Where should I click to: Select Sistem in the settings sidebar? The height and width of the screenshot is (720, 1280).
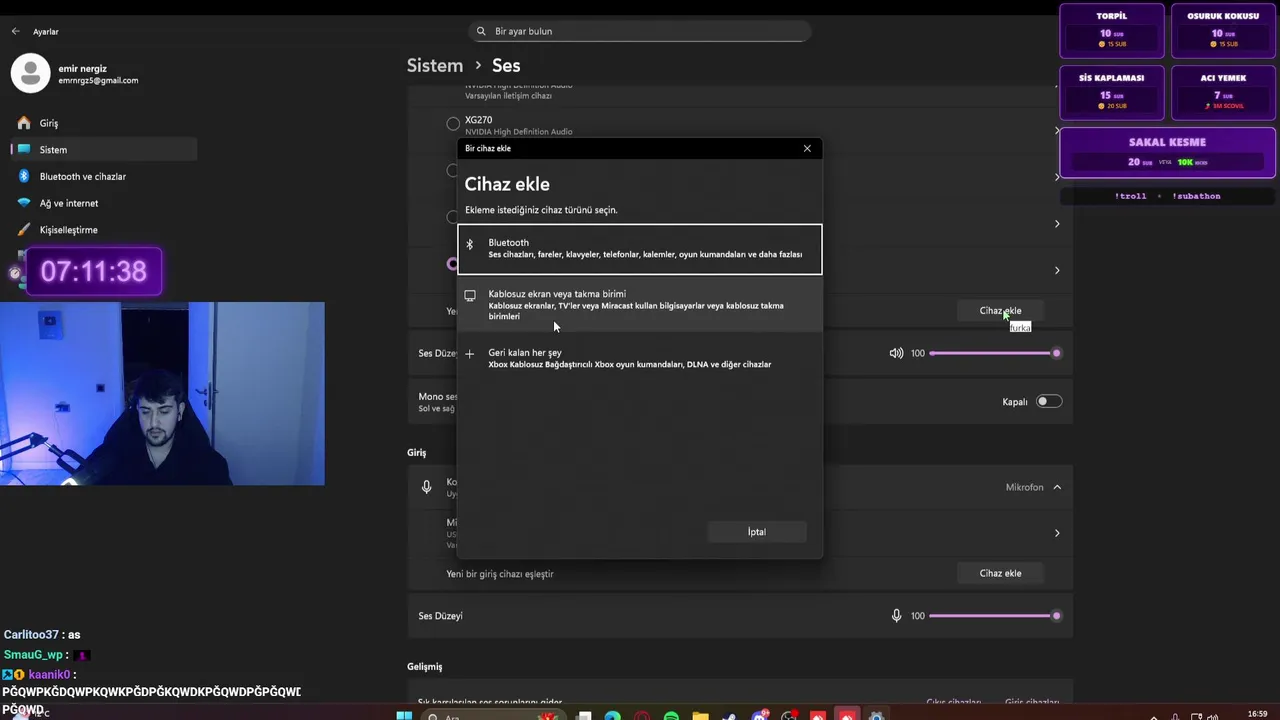tap(104, 150)
